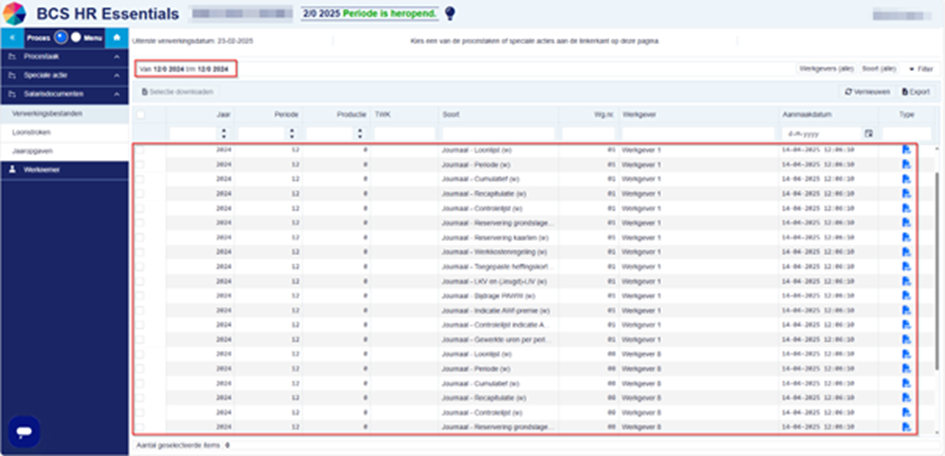Open file icon for Werkgever 1 Recapitulatie row
The width and height of the screenshot is (945, 456).
pyautogui.click(x=906, y=193)
